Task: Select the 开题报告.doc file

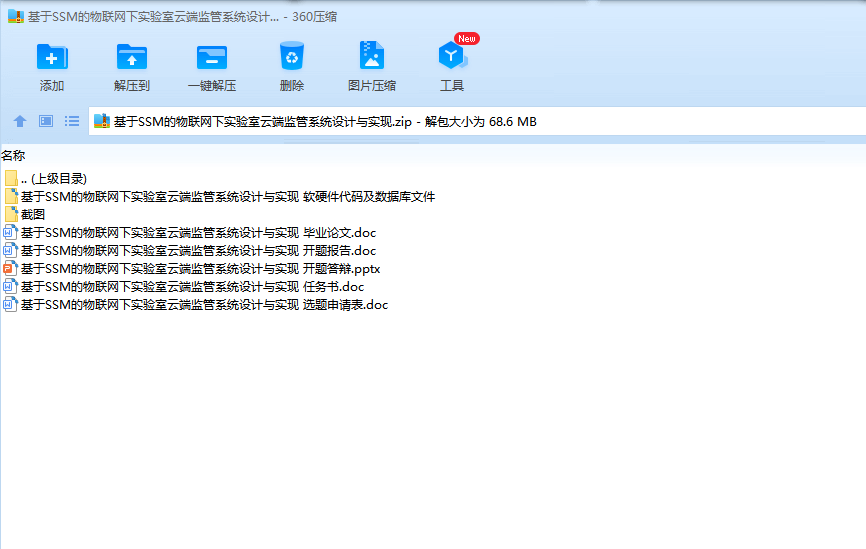Action: tap(189, 251)
